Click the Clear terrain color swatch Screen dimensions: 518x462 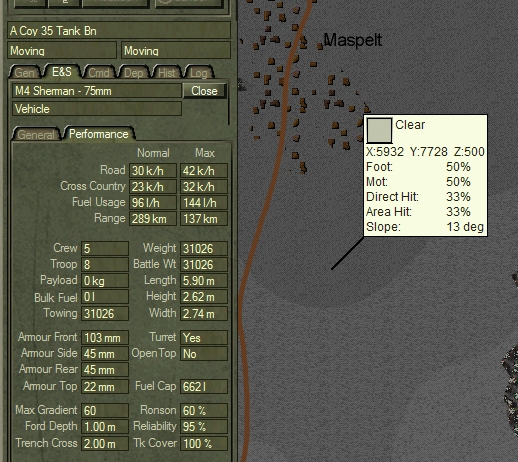tap(379, 130)
